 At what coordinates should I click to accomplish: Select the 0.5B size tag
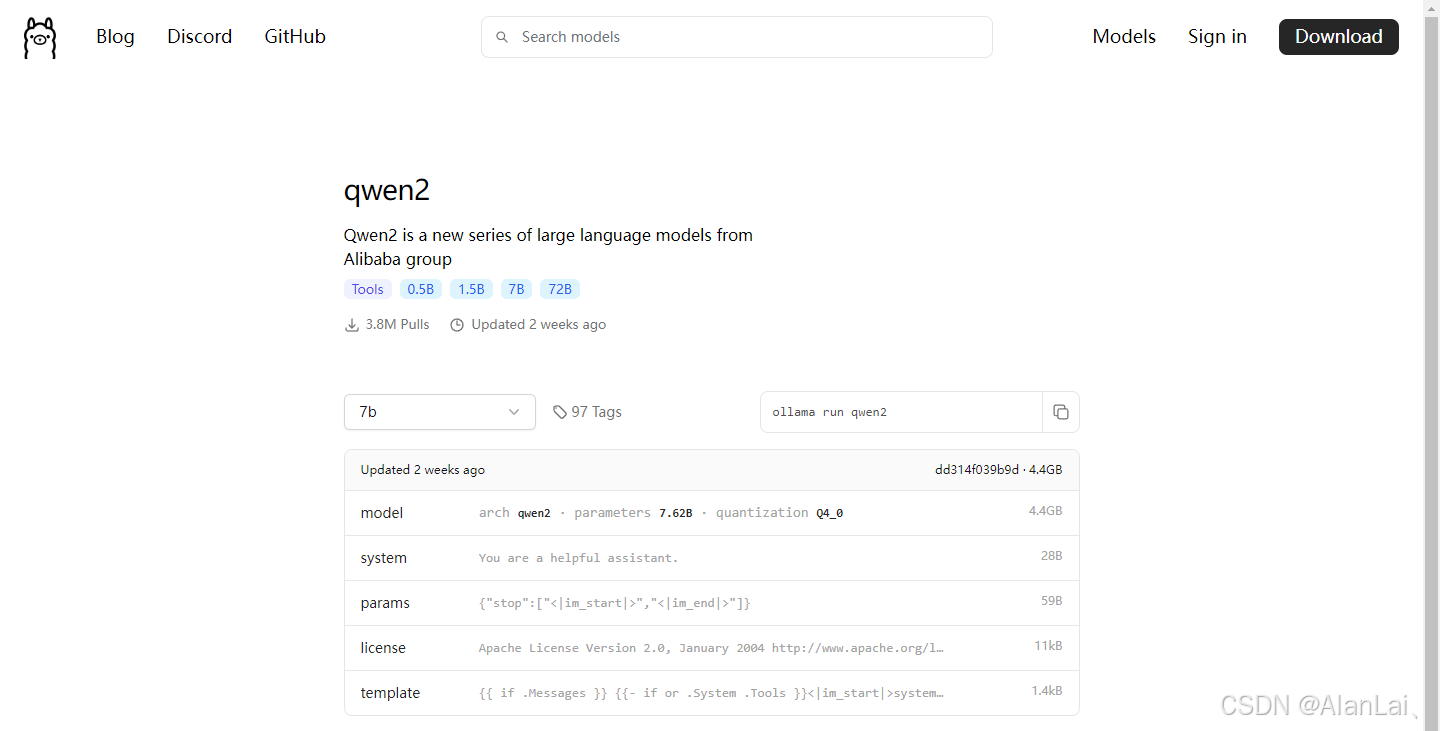(421, 288)
